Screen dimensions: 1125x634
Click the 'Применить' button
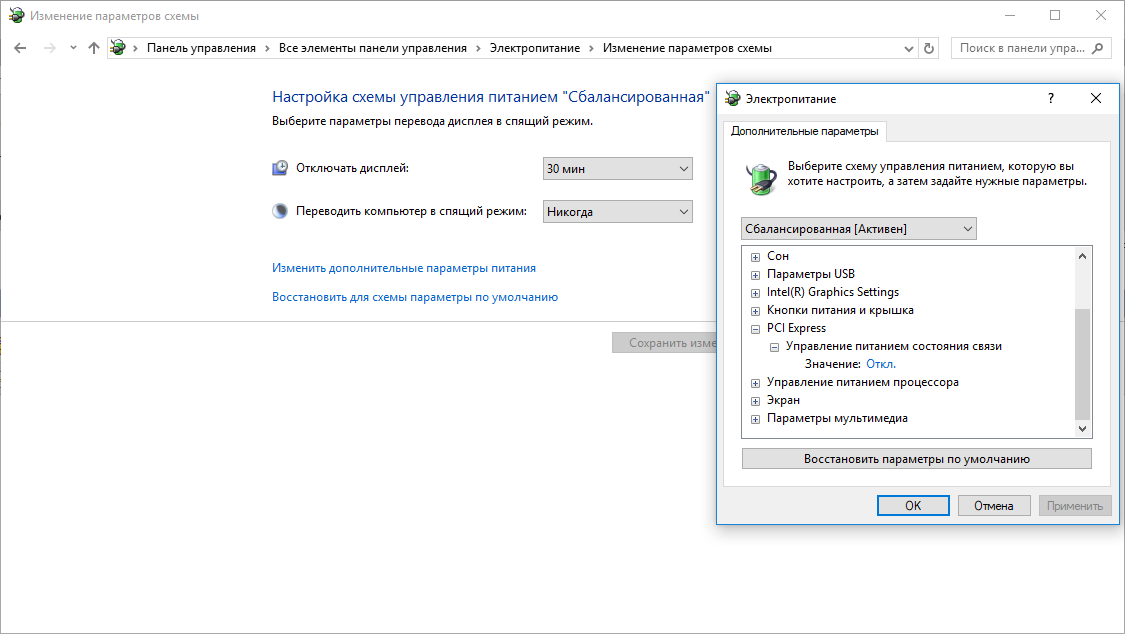[1075, 506]
